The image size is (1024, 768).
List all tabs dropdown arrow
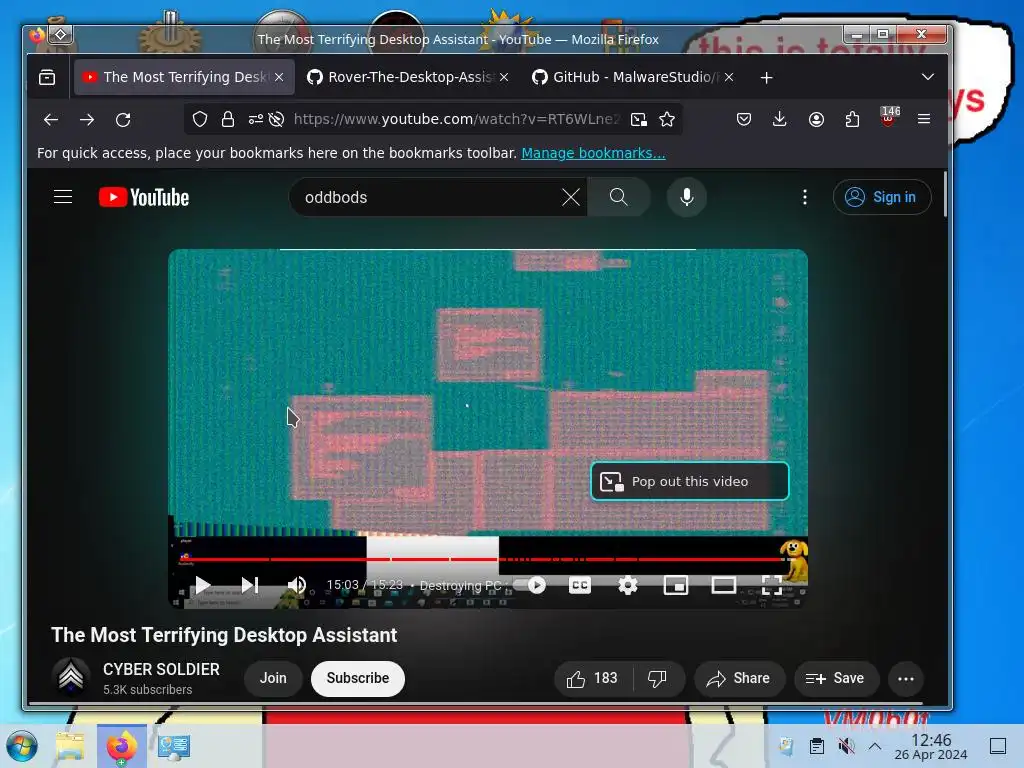click(927, 77)
